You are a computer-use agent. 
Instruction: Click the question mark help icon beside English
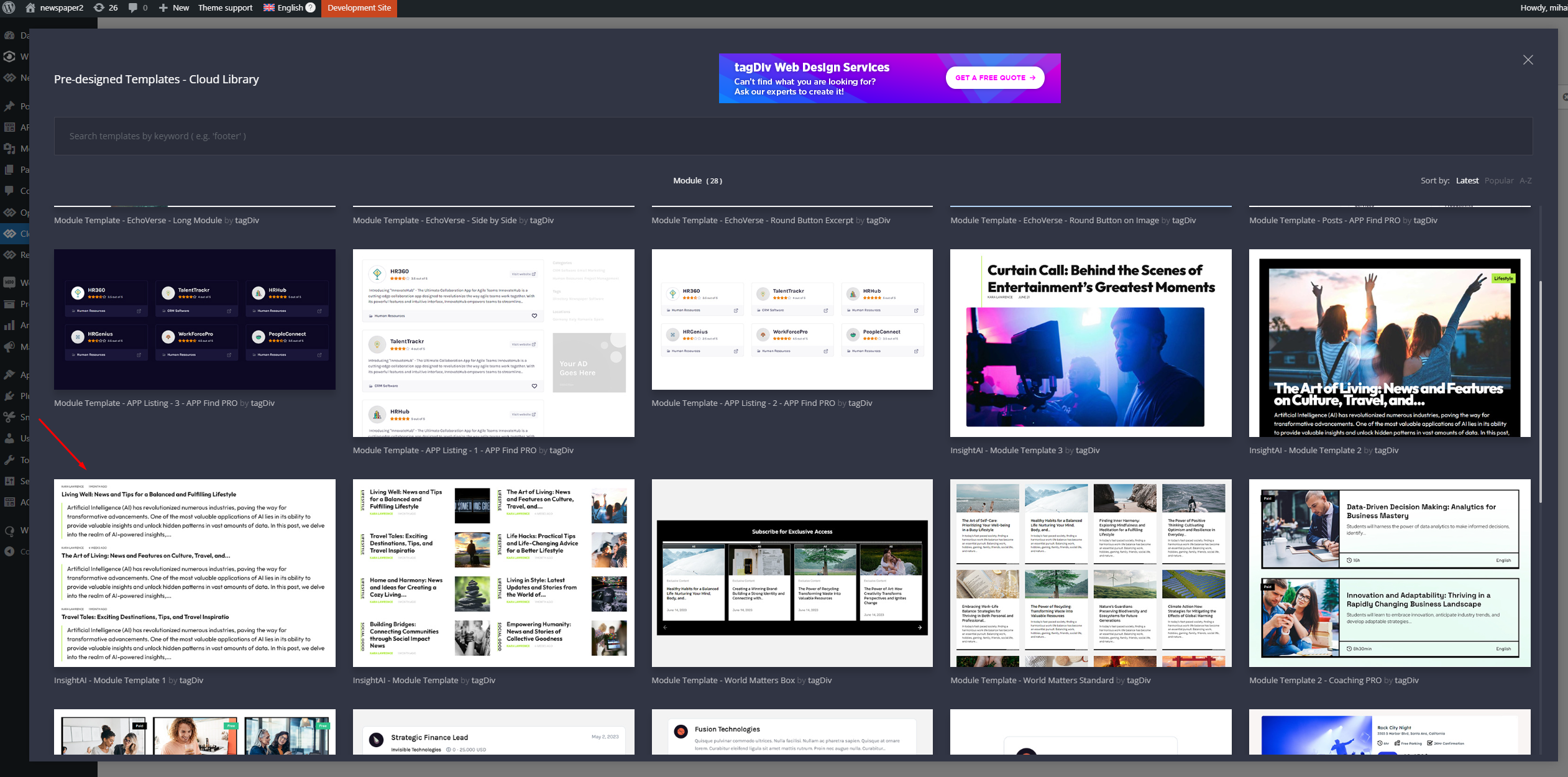[x=311, y=7]
